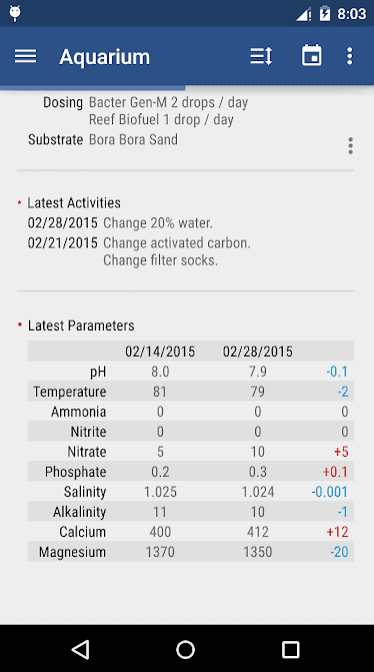Open the hamburger navigation menu
374x672 pixels.
click(26, 56)
